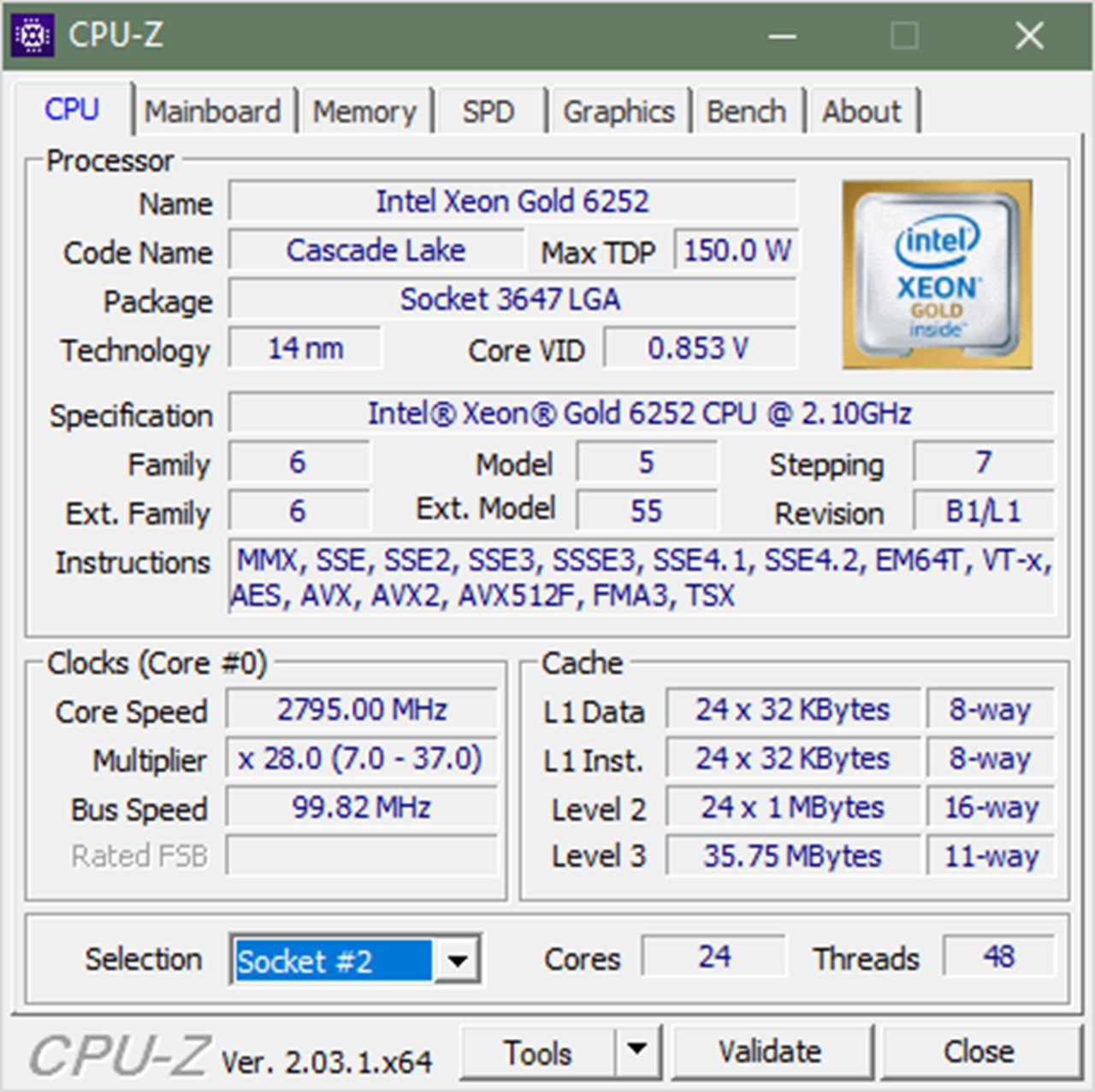Close the CPU-Z window with X
1095x1092 pixels.
1029,36
